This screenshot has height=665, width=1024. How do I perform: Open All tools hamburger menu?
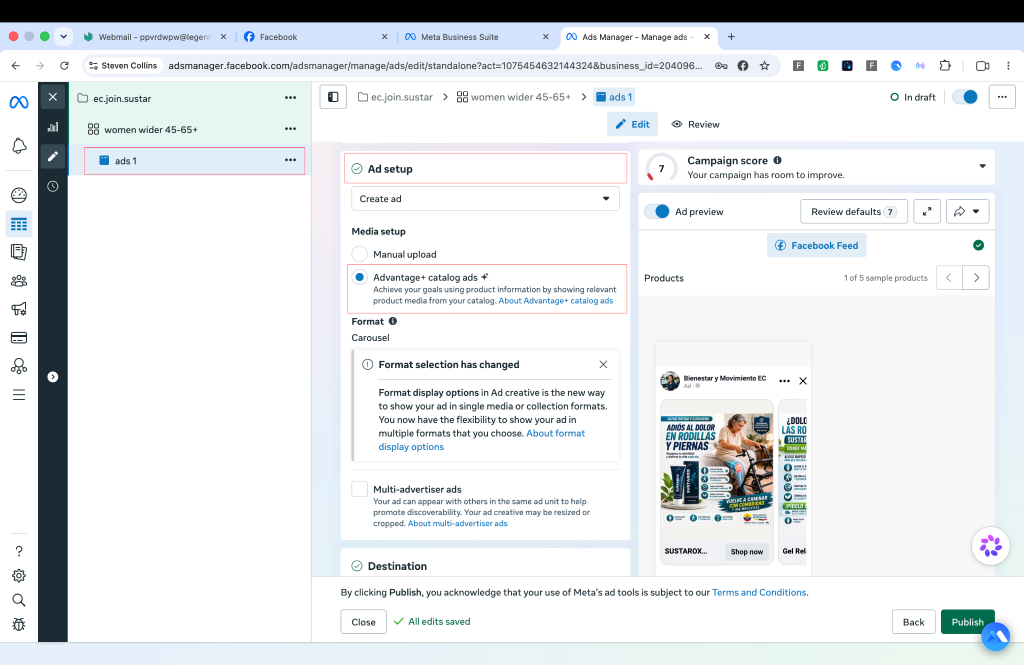19,395
